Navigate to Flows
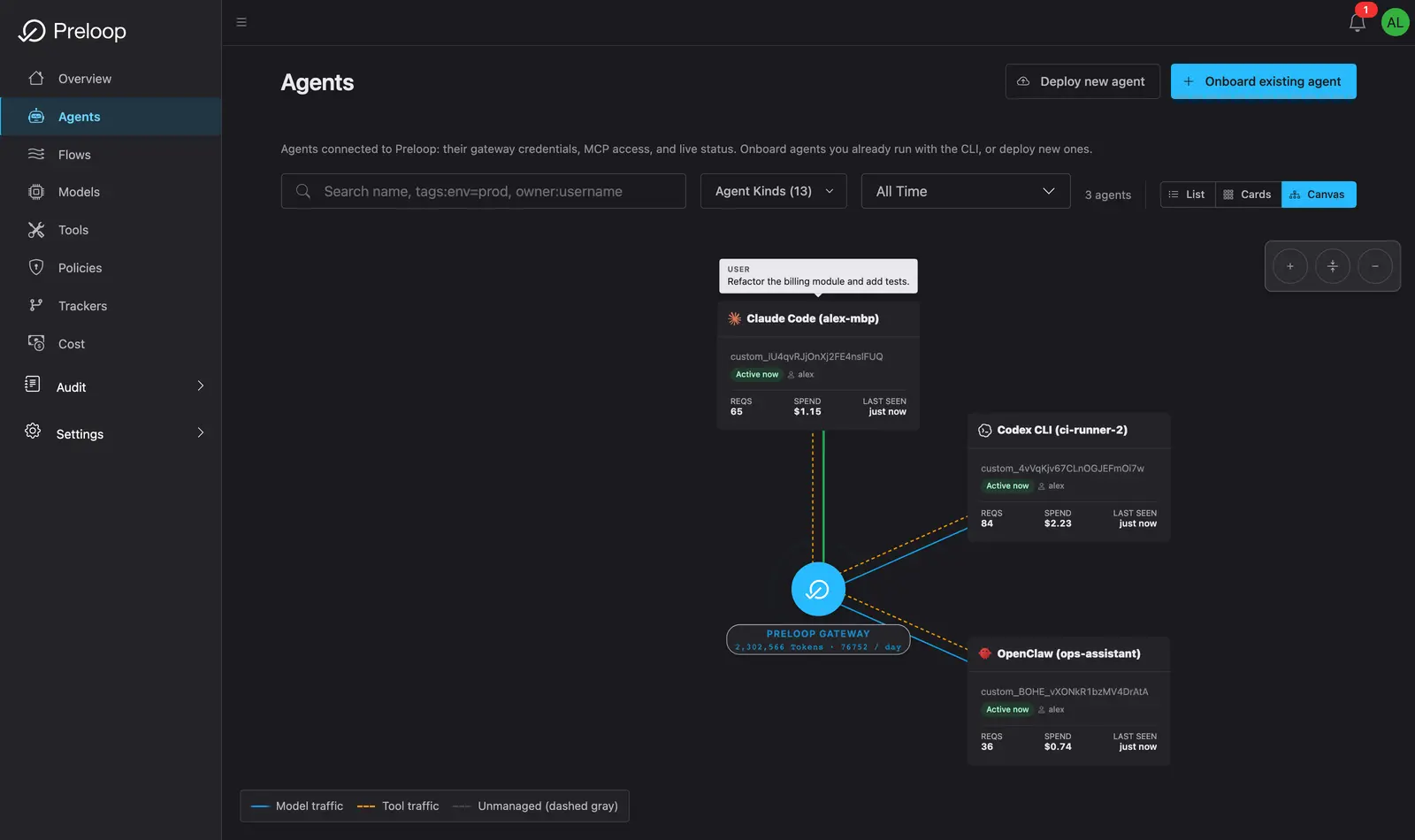This screenshot has width=1415, height=840. pos(111,155)
